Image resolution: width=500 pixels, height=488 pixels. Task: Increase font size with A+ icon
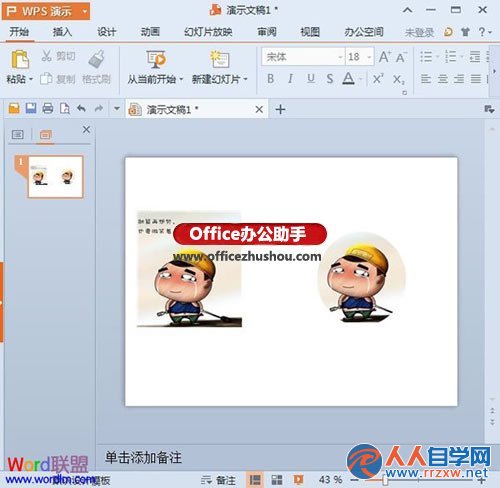pos(385,57)
